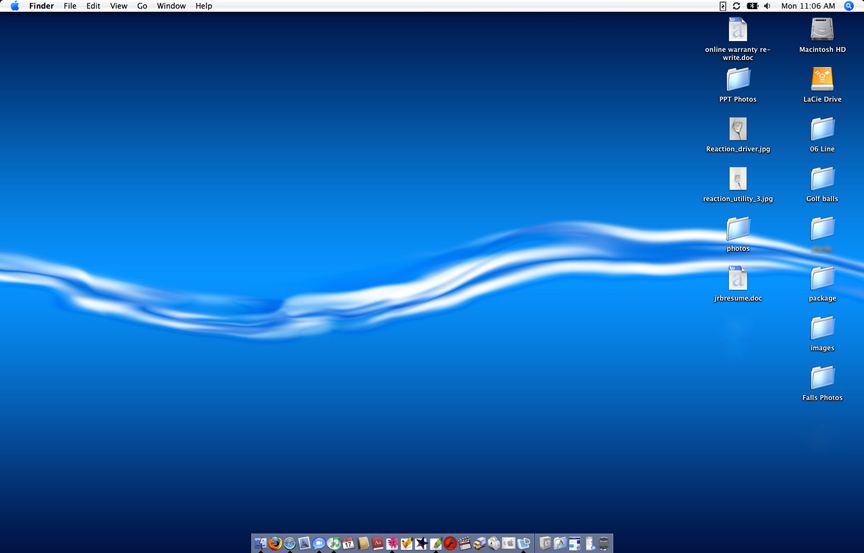The width and height of the screenshot is (864, 553).
Task: Select the Reaction_driver.jpg file
Action: (738, 129)
